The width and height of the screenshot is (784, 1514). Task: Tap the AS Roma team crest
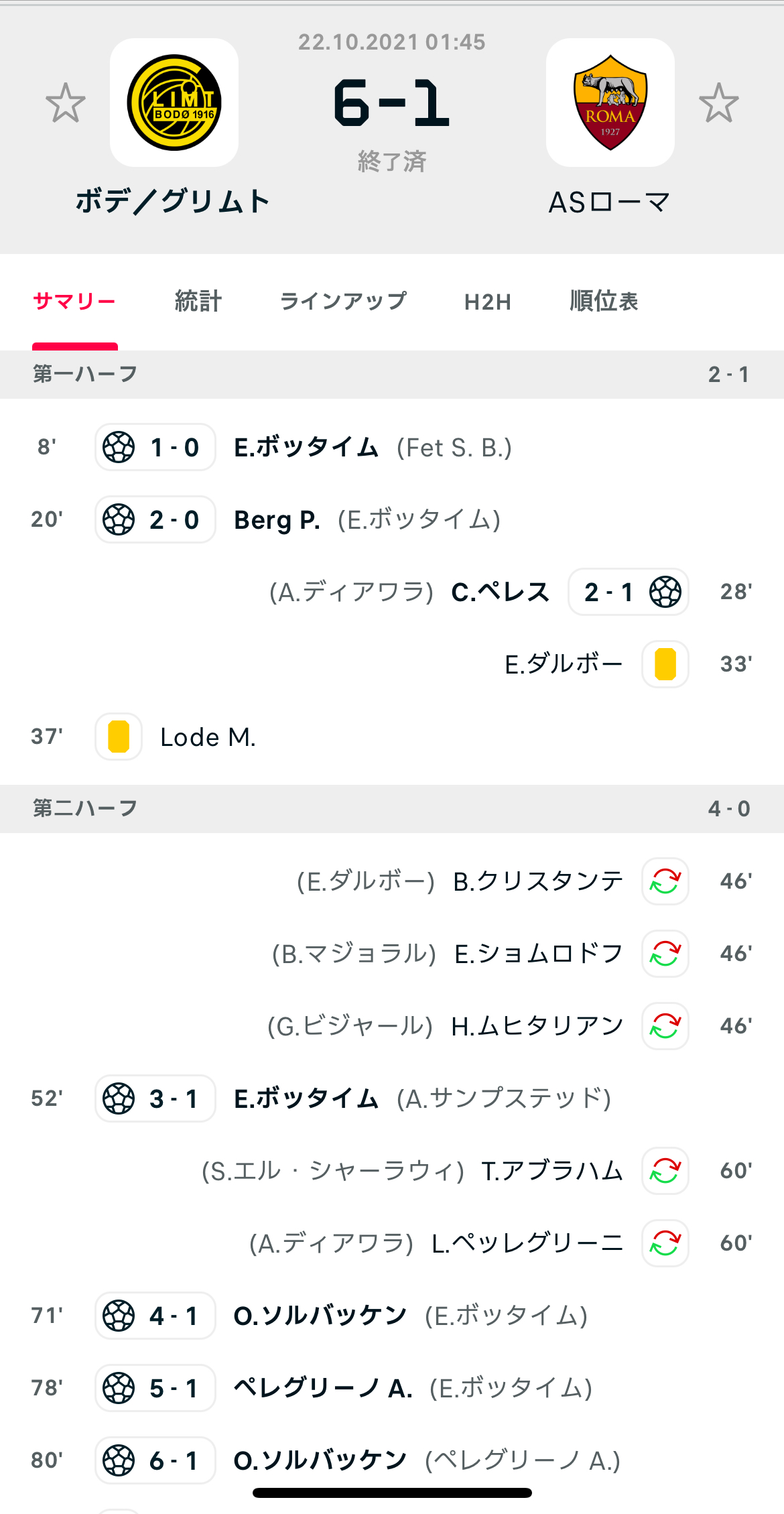pyautogui.click(x=610, y=103)
